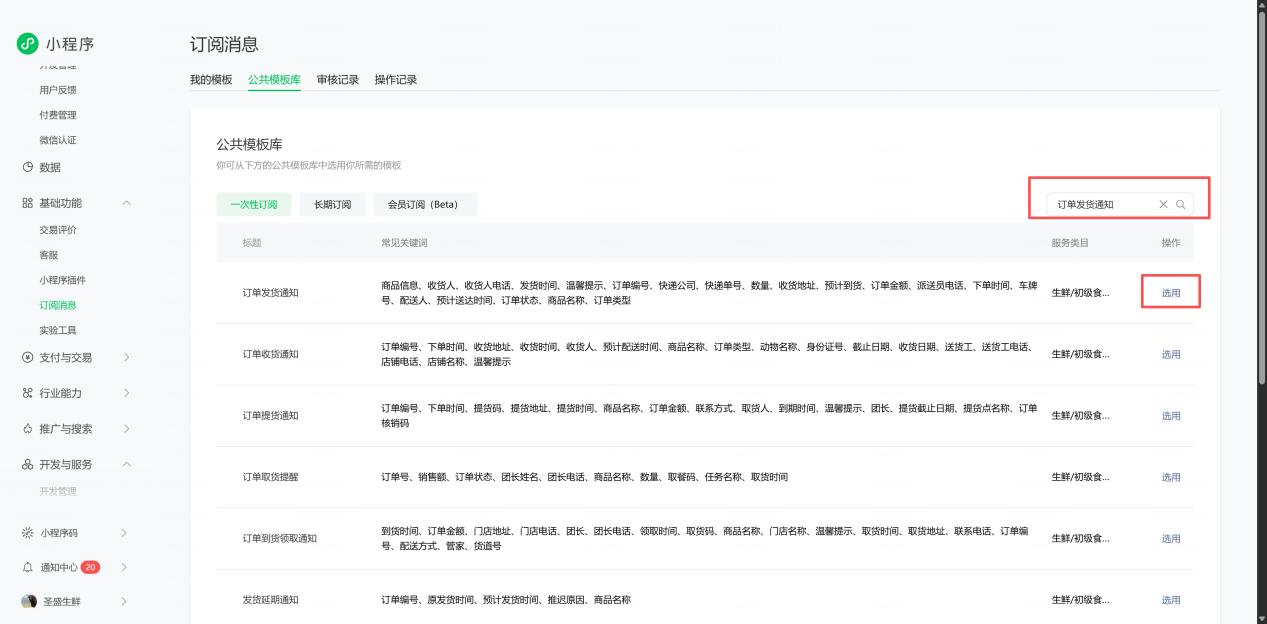
Task: Click 选用 for 订单提货通知 template
Action: click(x=1171, y=416)
